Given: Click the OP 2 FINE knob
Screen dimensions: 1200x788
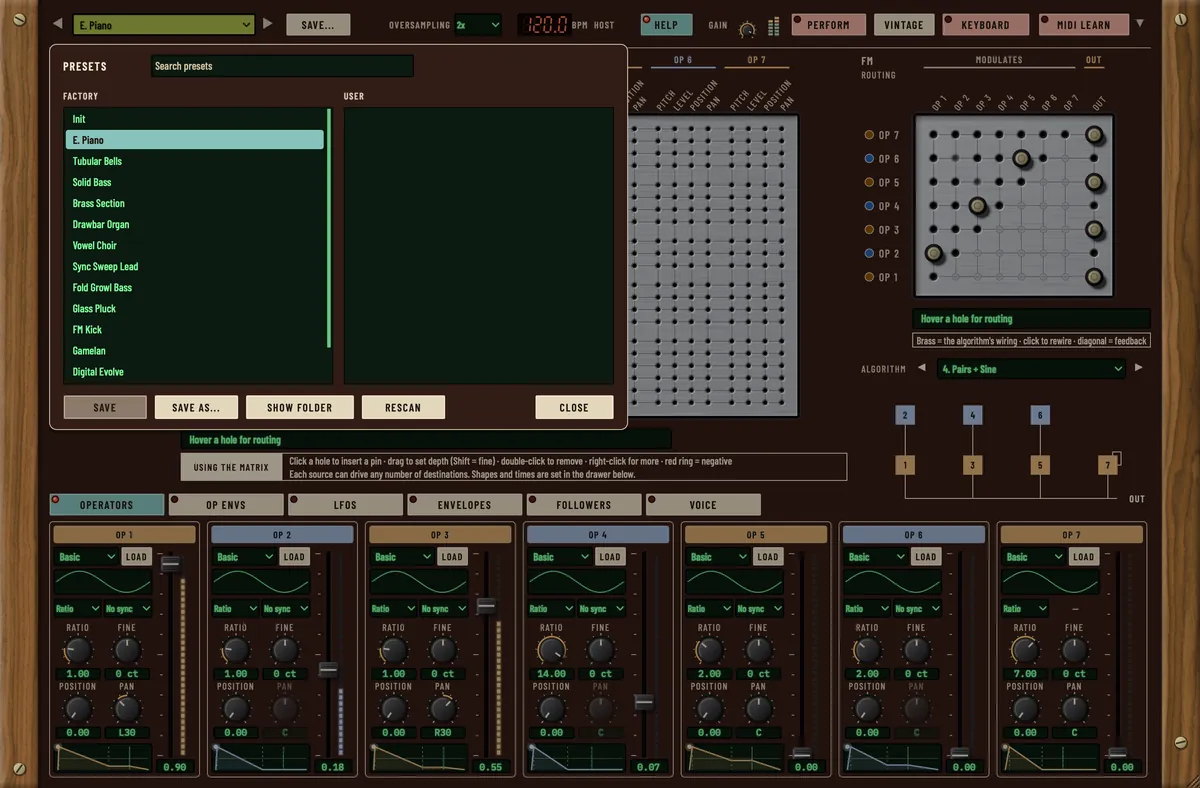Looking at the screenshot, I should click(284, 652).
